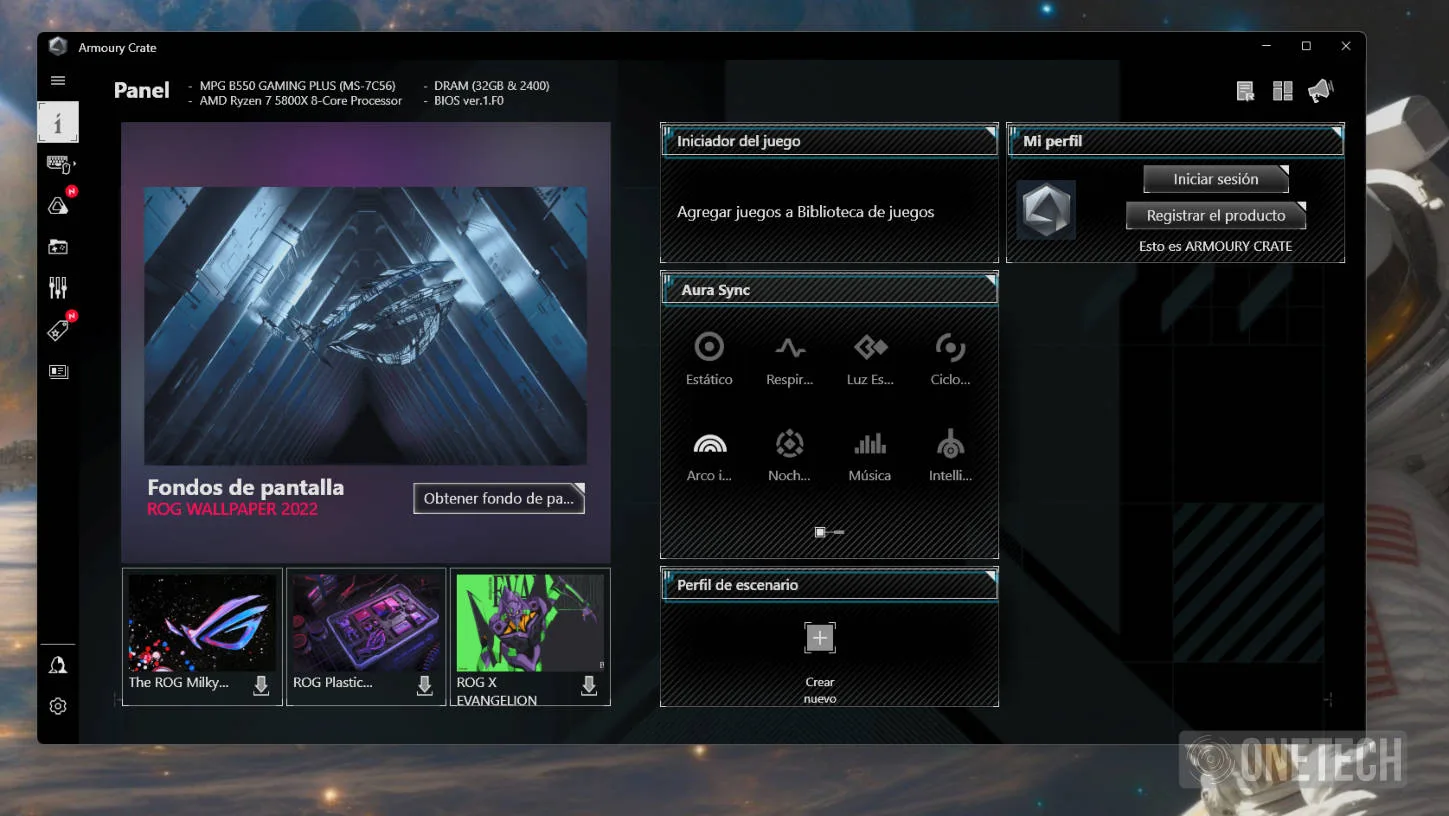The width and height of the screenshot is (1449, 816).
Task: Open the featured deals tag icon in sidebar
Action: point(59,329)
